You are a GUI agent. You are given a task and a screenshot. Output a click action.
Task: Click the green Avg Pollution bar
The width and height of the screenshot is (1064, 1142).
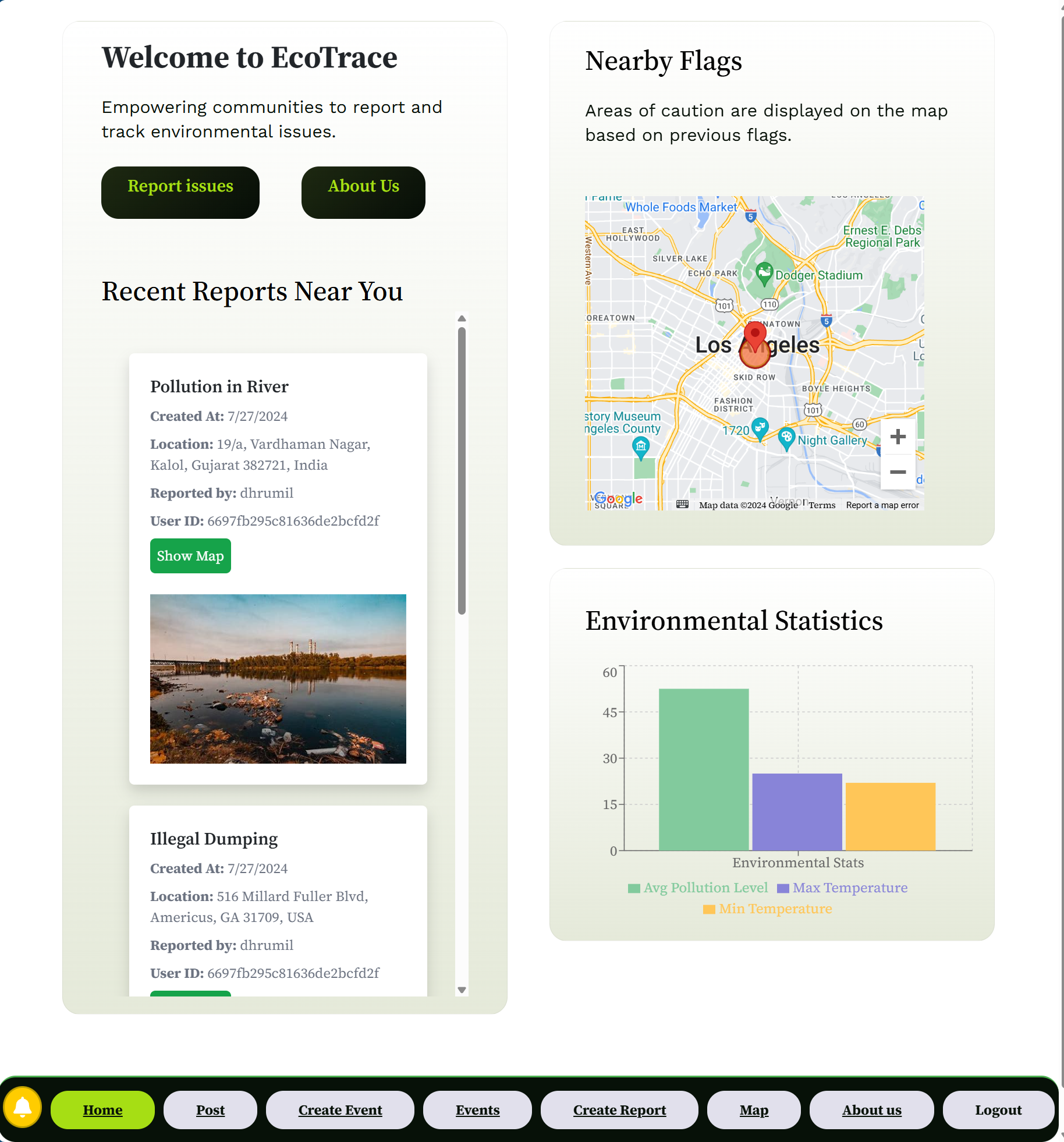[704, 769]
